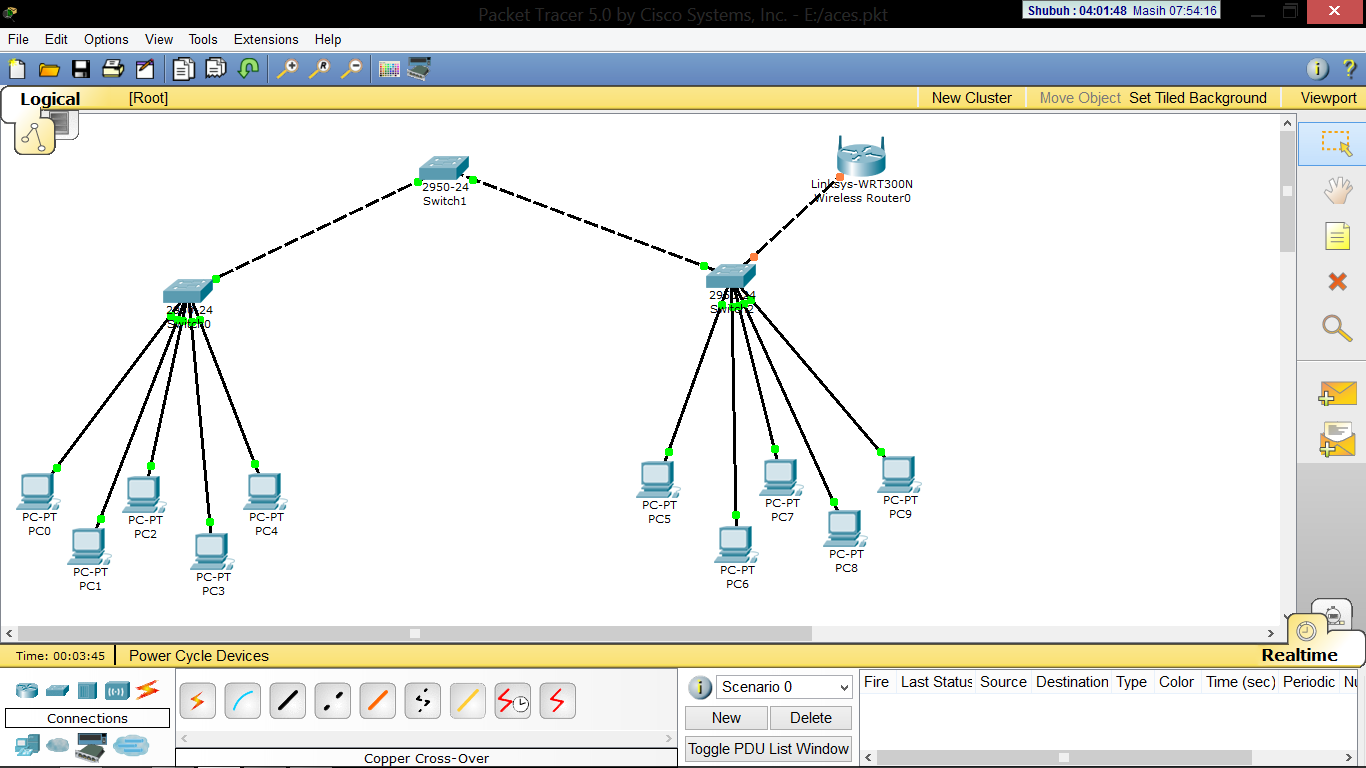Click Toggle PDU List Window
The width and height of the screenshot is (1366, 768).
point(768,749)
